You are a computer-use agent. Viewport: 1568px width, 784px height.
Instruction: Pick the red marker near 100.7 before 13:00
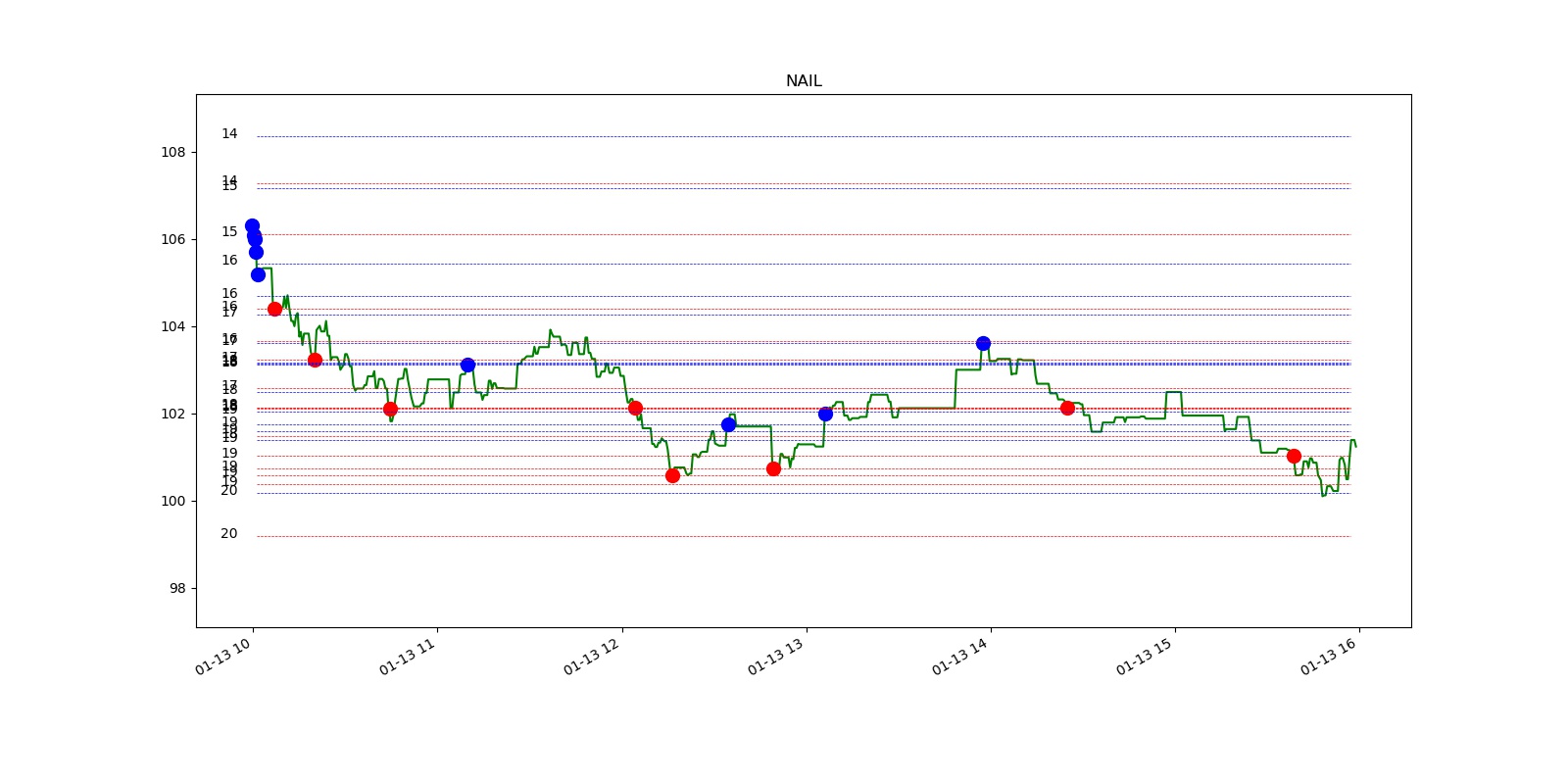pos(773,468)
